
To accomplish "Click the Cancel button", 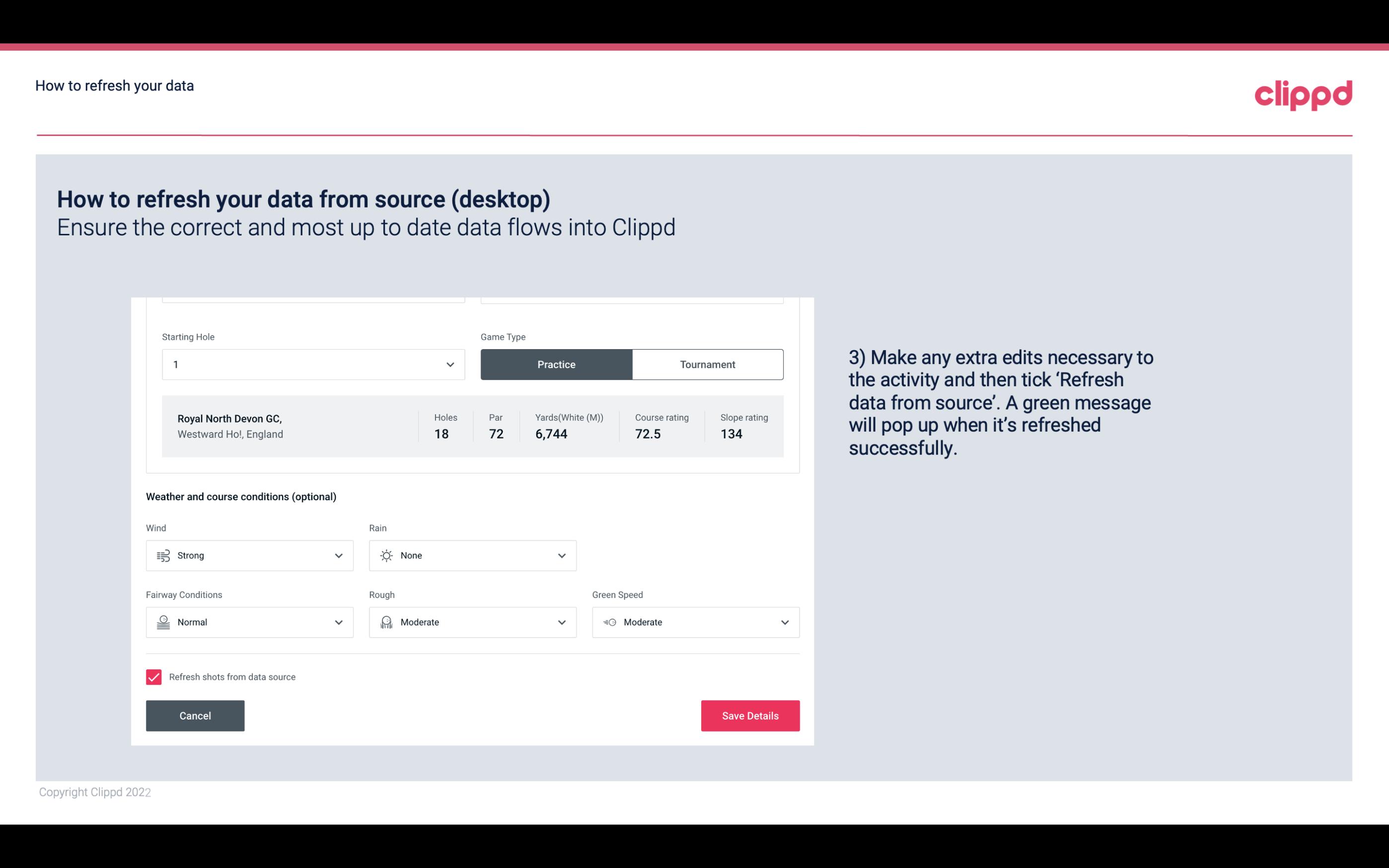I will pos(195,715).
